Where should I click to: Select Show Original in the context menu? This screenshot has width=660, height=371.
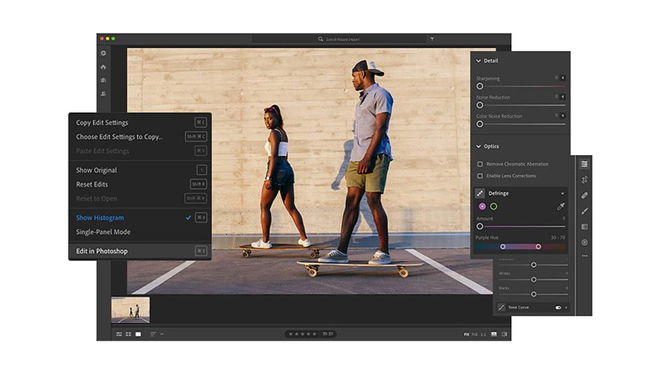click(140, 170)
